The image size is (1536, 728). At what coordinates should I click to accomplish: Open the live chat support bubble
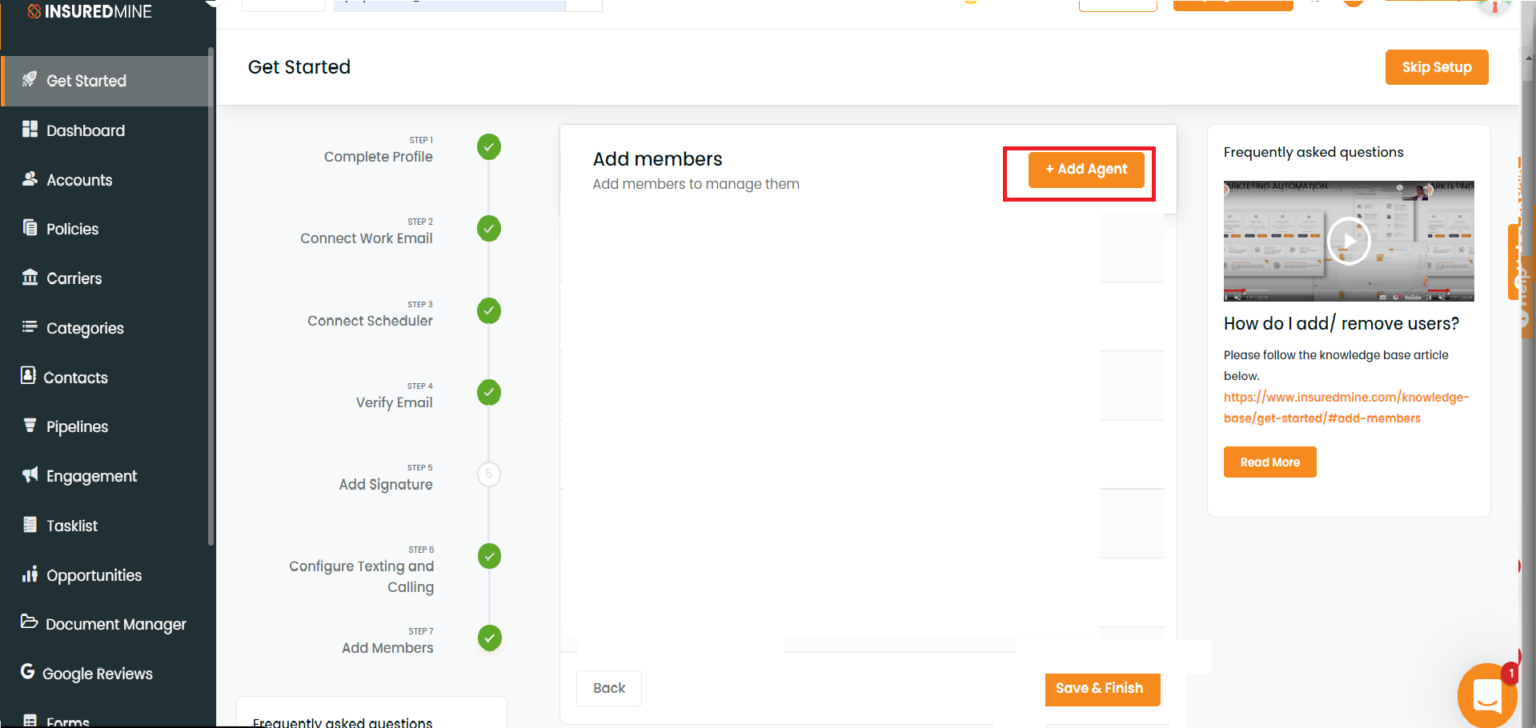click(1487, 694)
